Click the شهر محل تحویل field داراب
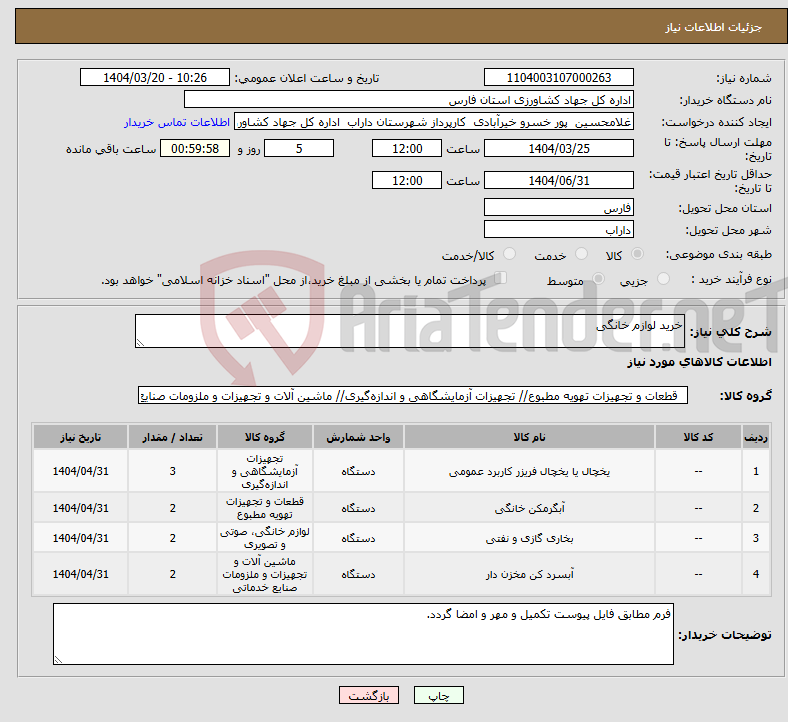 click(x=558, y=230)
